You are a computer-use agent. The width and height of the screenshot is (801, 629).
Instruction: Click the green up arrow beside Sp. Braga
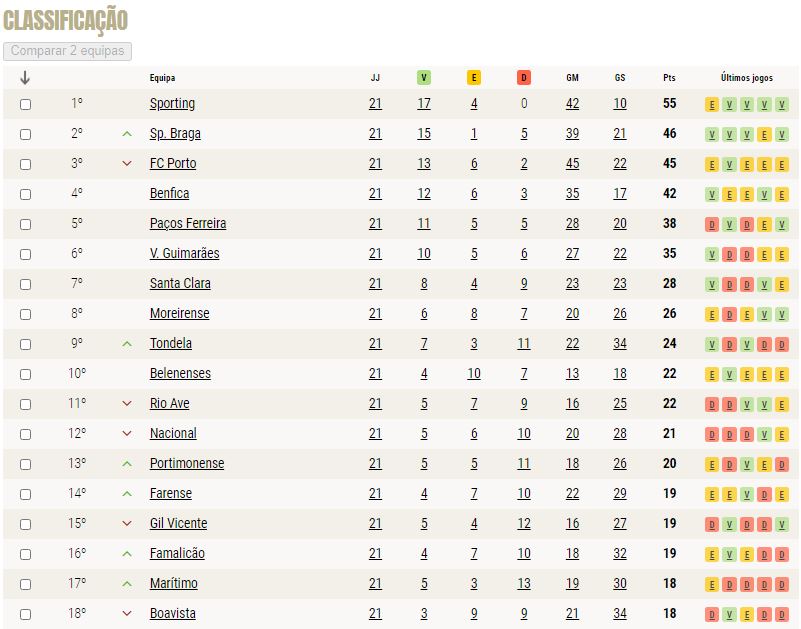(127, 134)
